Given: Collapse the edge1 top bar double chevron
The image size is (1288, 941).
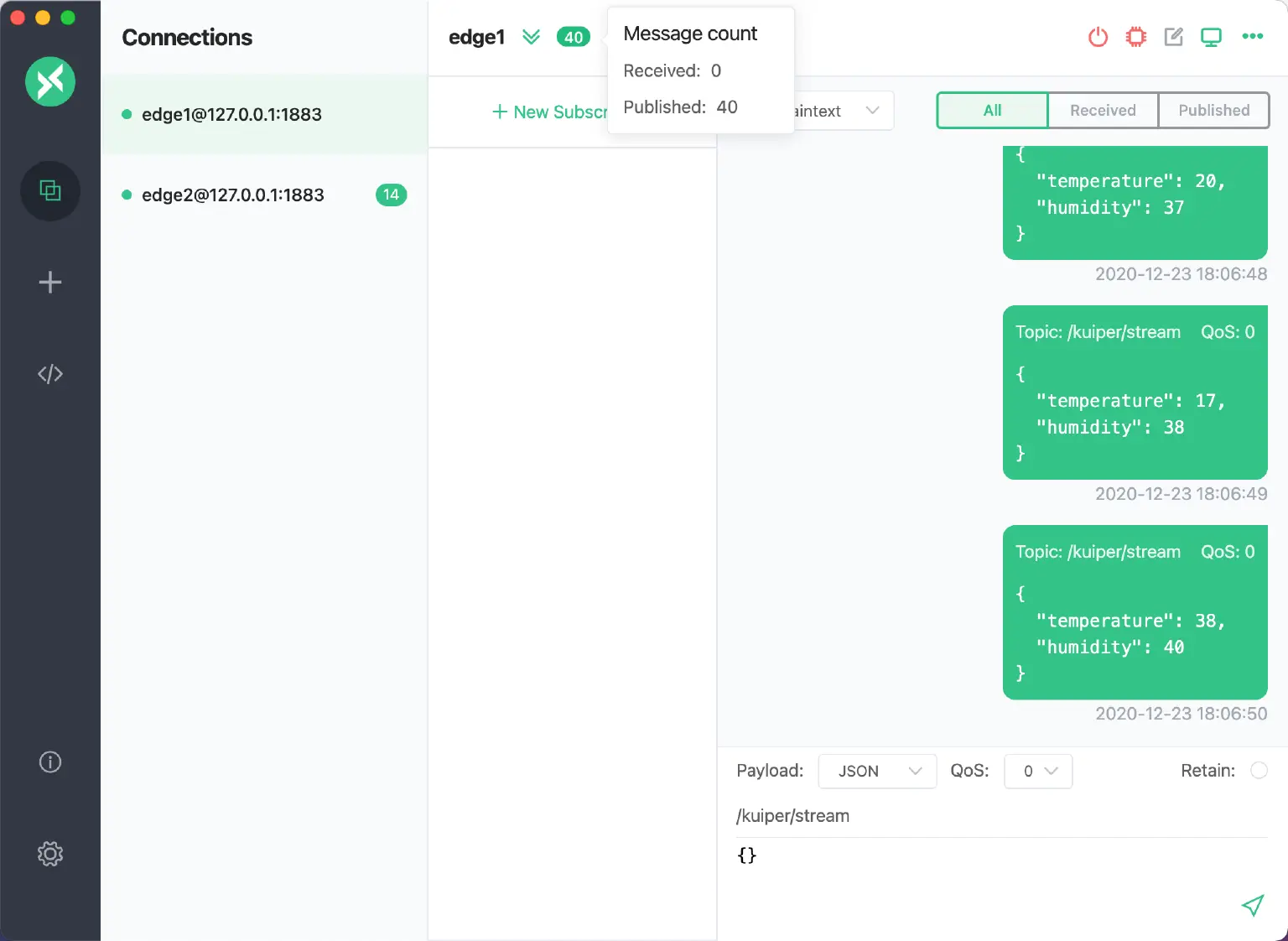Looking at the screenshot, I should tap(531, 37).
